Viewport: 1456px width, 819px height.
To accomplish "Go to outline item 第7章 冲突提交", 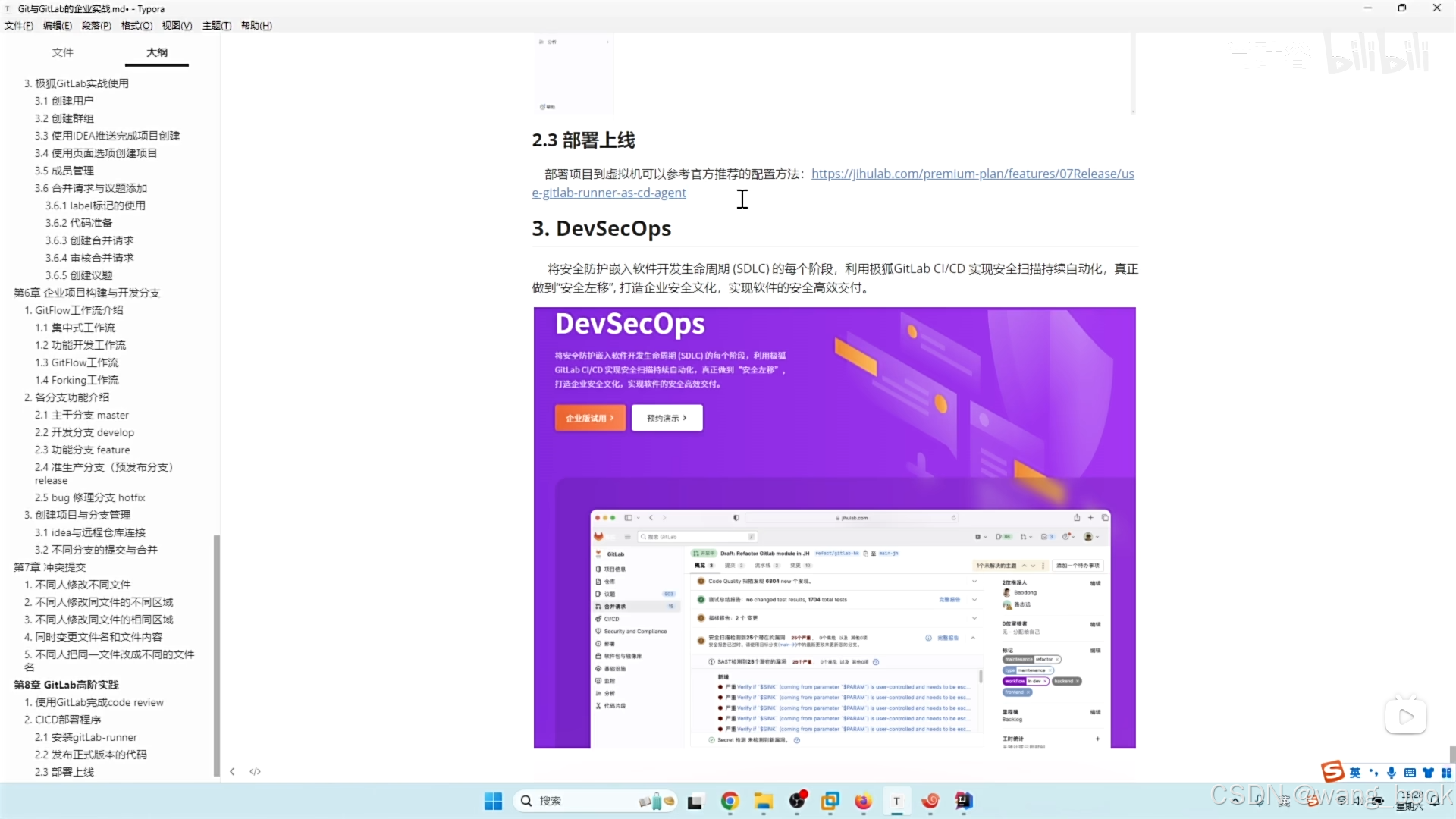I will pos(49,567).
